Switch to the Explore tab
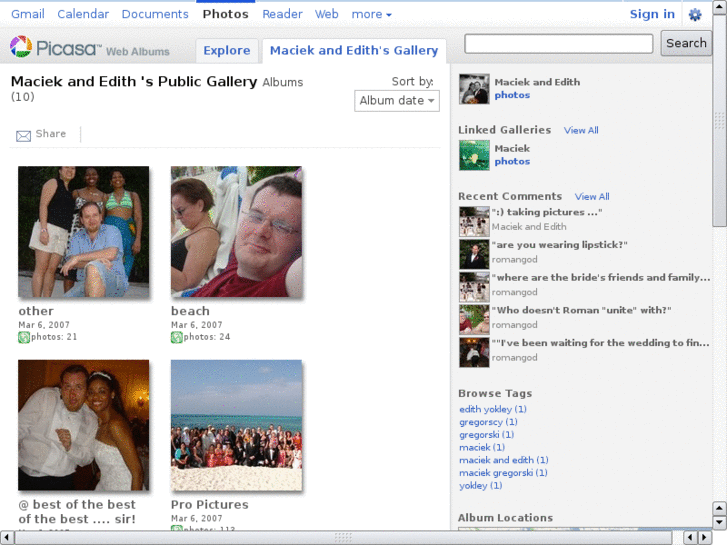 227,51
